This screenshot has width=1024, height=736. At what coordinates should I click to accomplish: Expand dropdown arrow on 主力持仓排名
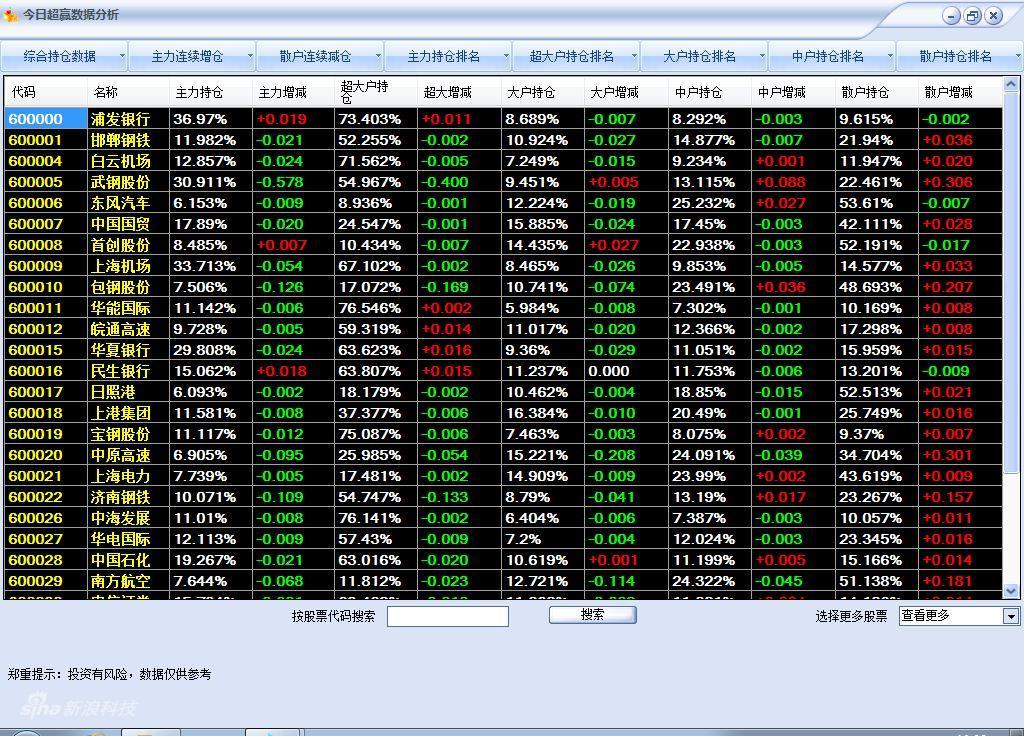(x=505, y=57)
